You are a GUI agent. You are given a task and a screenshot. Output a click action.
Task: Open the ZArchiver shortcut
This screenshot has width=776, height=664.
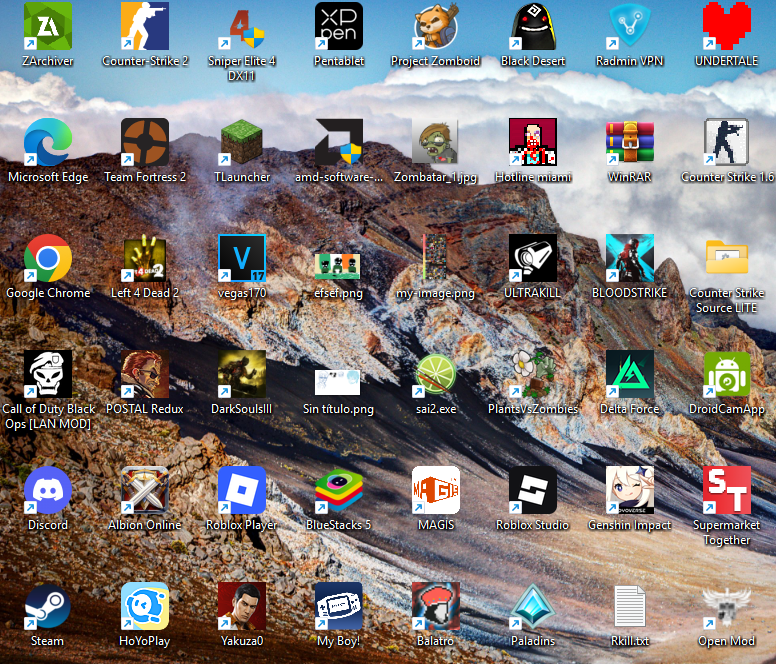pos(48,26)
